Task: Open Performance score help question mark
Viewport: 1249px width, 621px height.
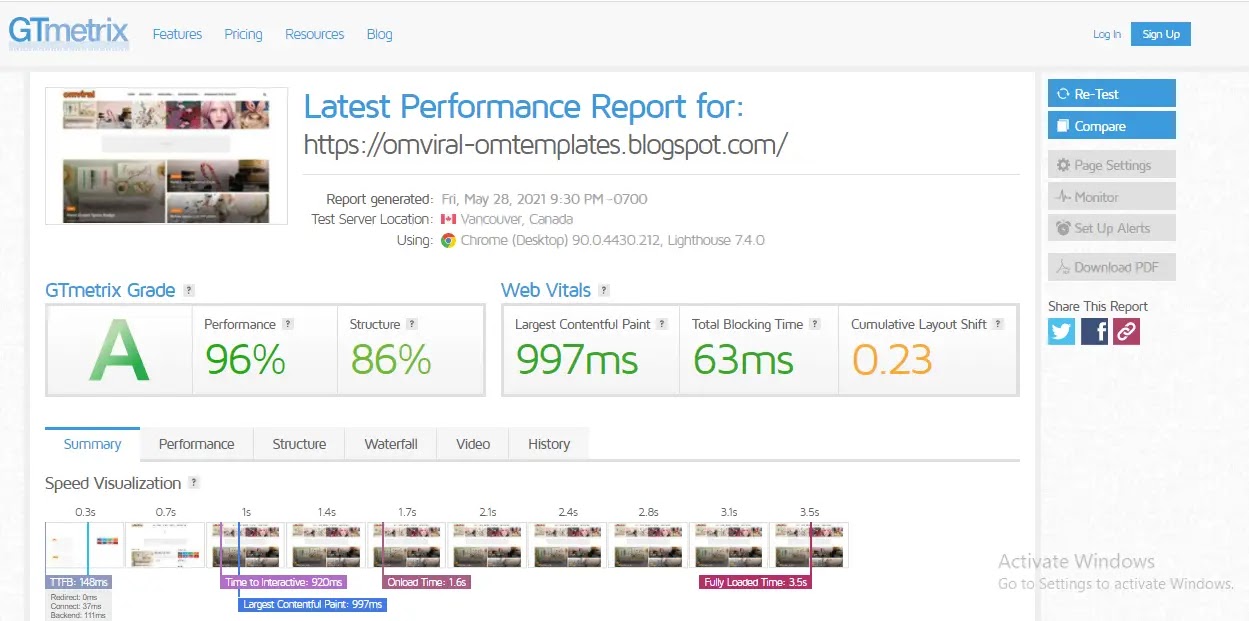Action: [288, 324]
